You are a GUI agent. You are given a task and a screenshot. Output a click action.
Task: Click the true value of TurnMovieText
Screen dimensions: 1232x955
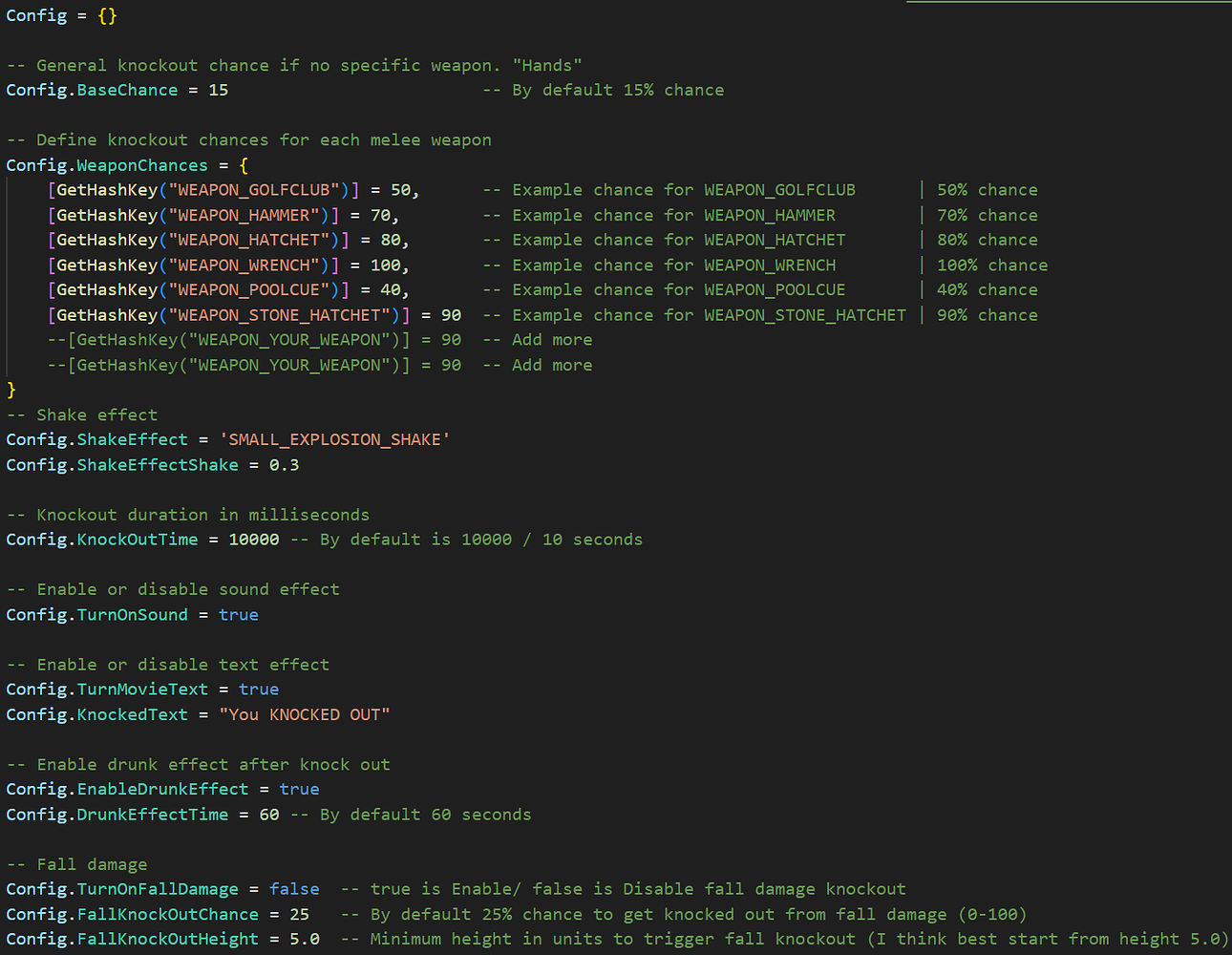click(258, 689)
